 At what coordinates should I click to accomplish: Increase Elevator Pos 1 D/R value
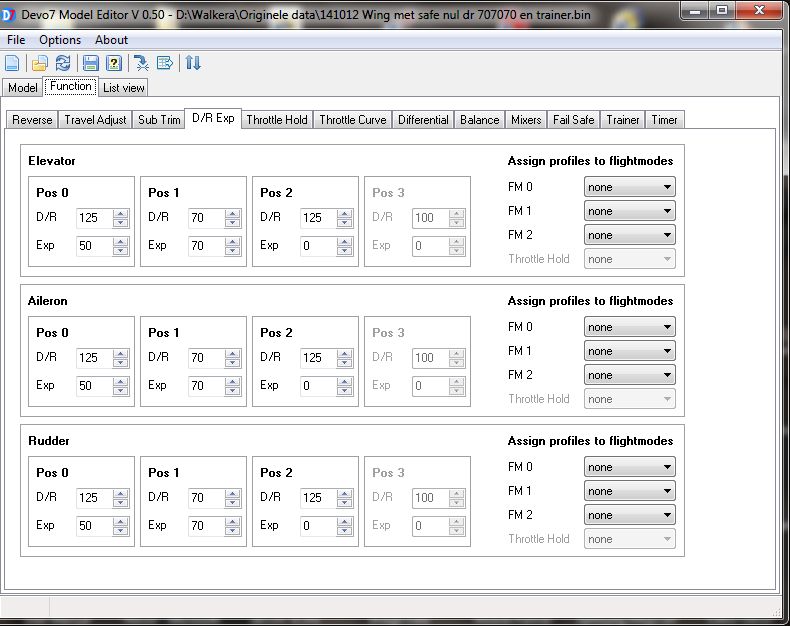pos(232,214)
